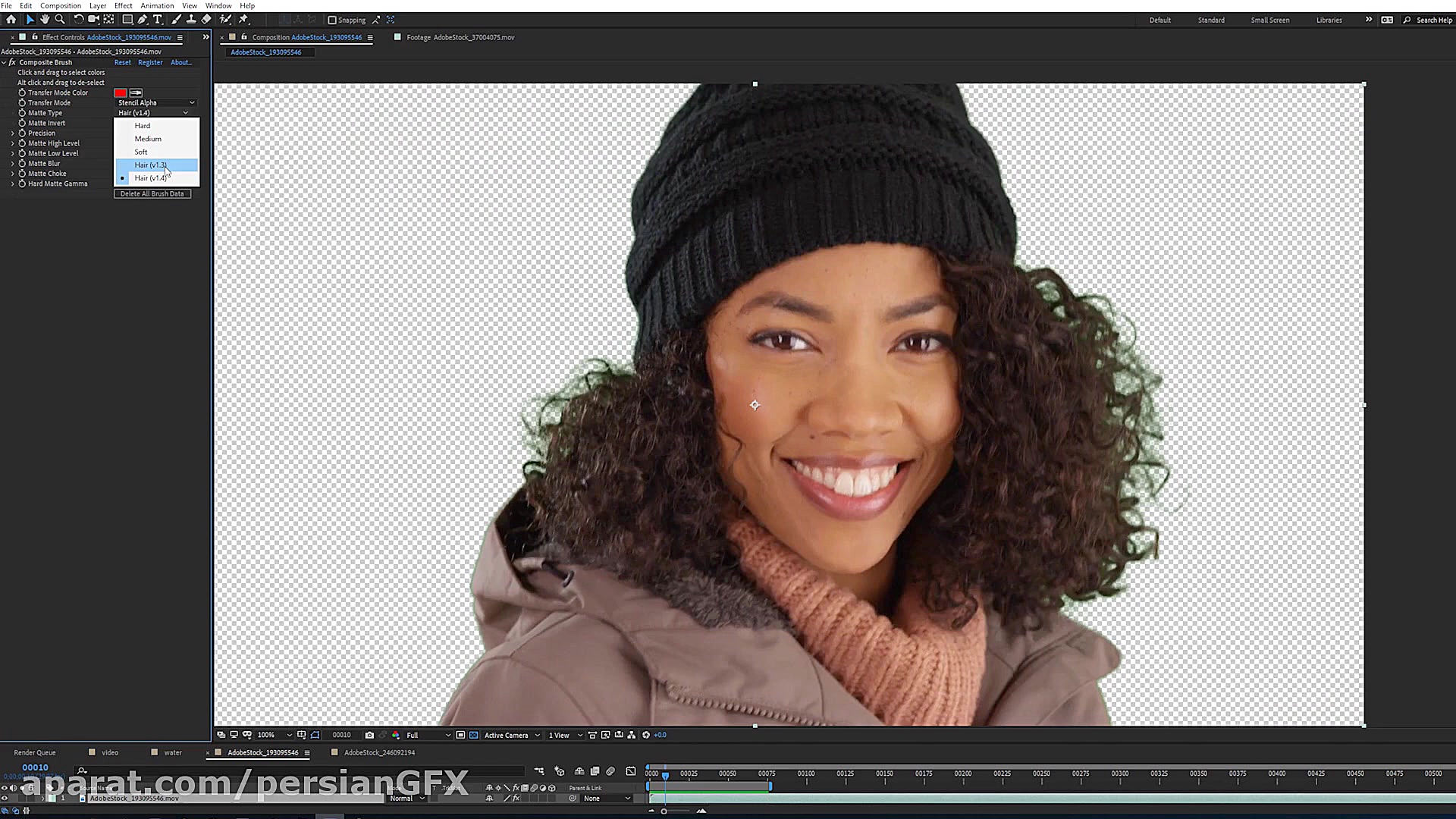Select the Eraser tool

coord(206,20)
